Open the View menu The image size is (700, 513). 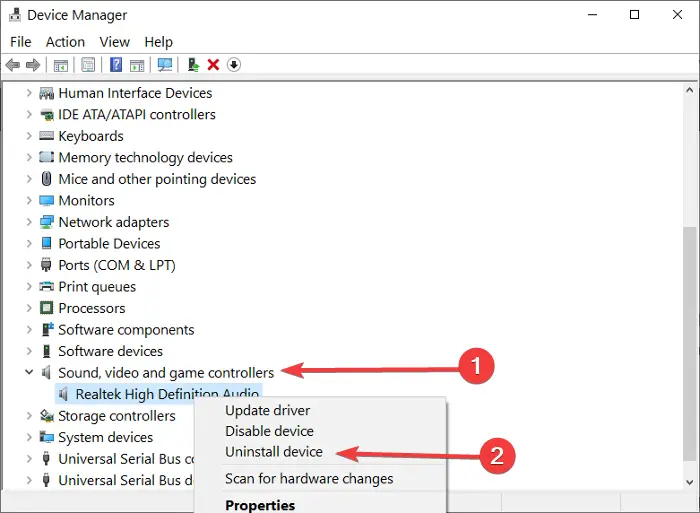click(x=114, y=42)
